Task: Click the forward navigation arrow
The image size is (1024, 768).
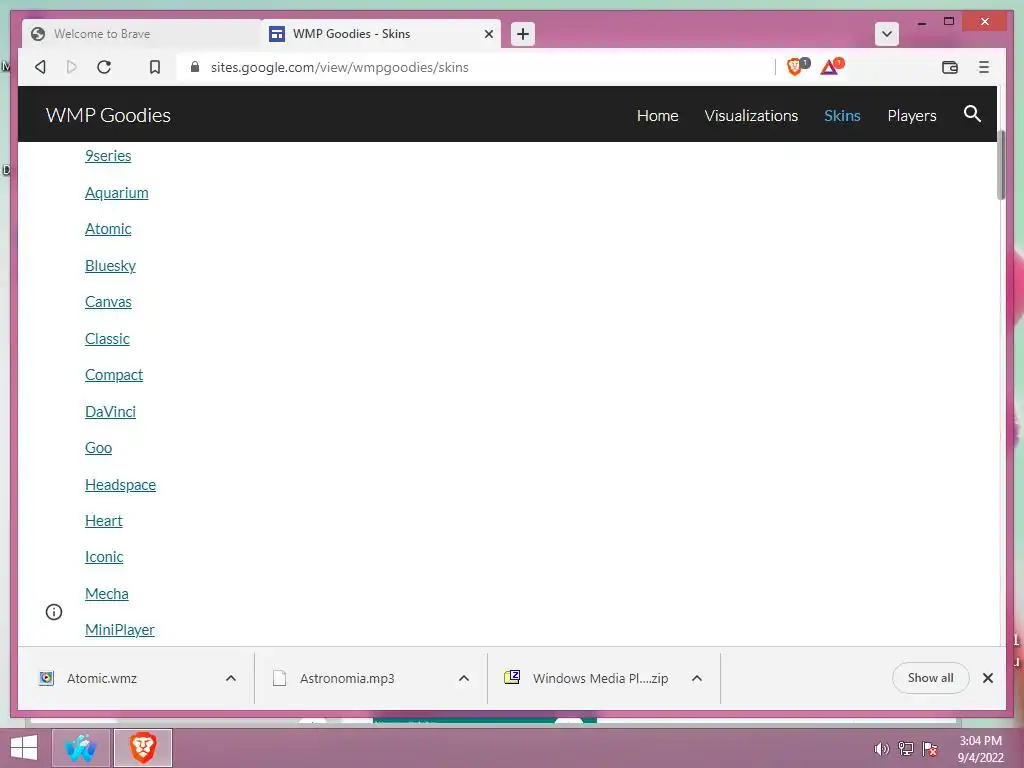Action: click(x=72, y=67)
